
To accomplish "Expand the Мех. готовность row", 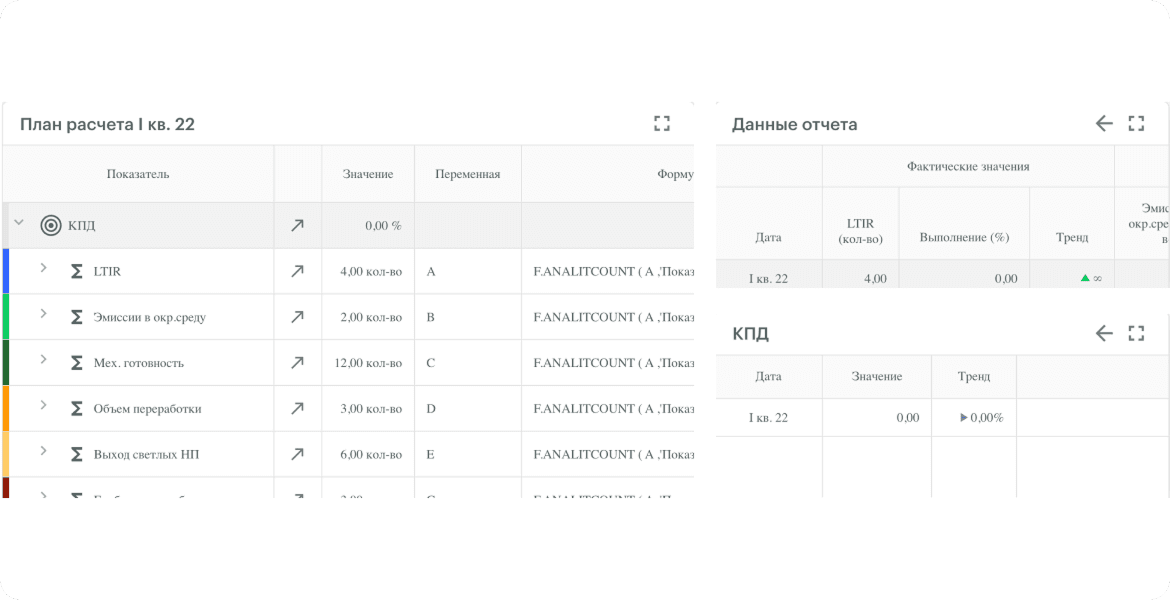I will tap(43, 359).
